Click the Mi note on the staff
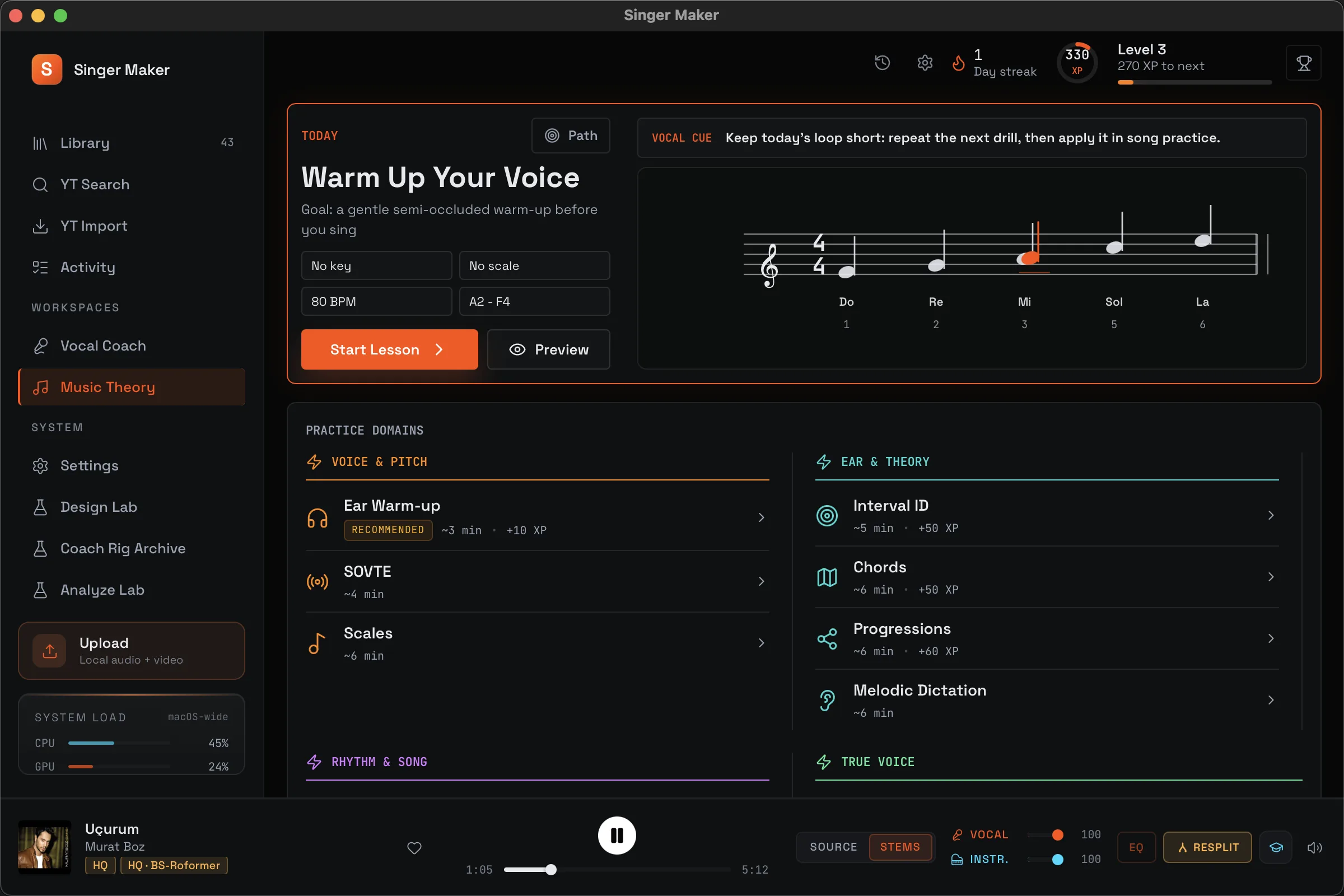 [x=1029, y=258]
